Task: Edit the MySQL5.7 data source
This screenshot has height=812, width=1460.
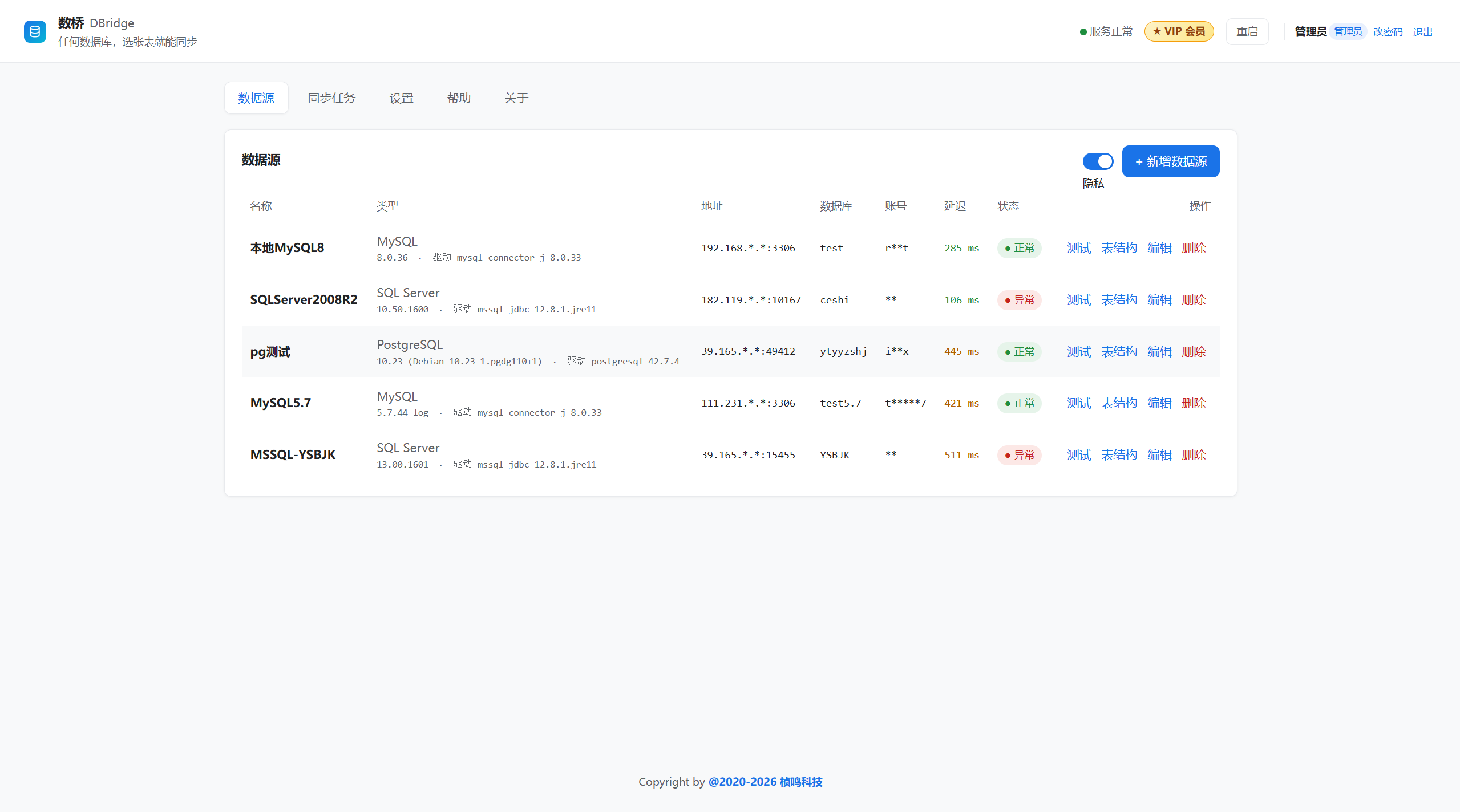Action: [1159, 403]
